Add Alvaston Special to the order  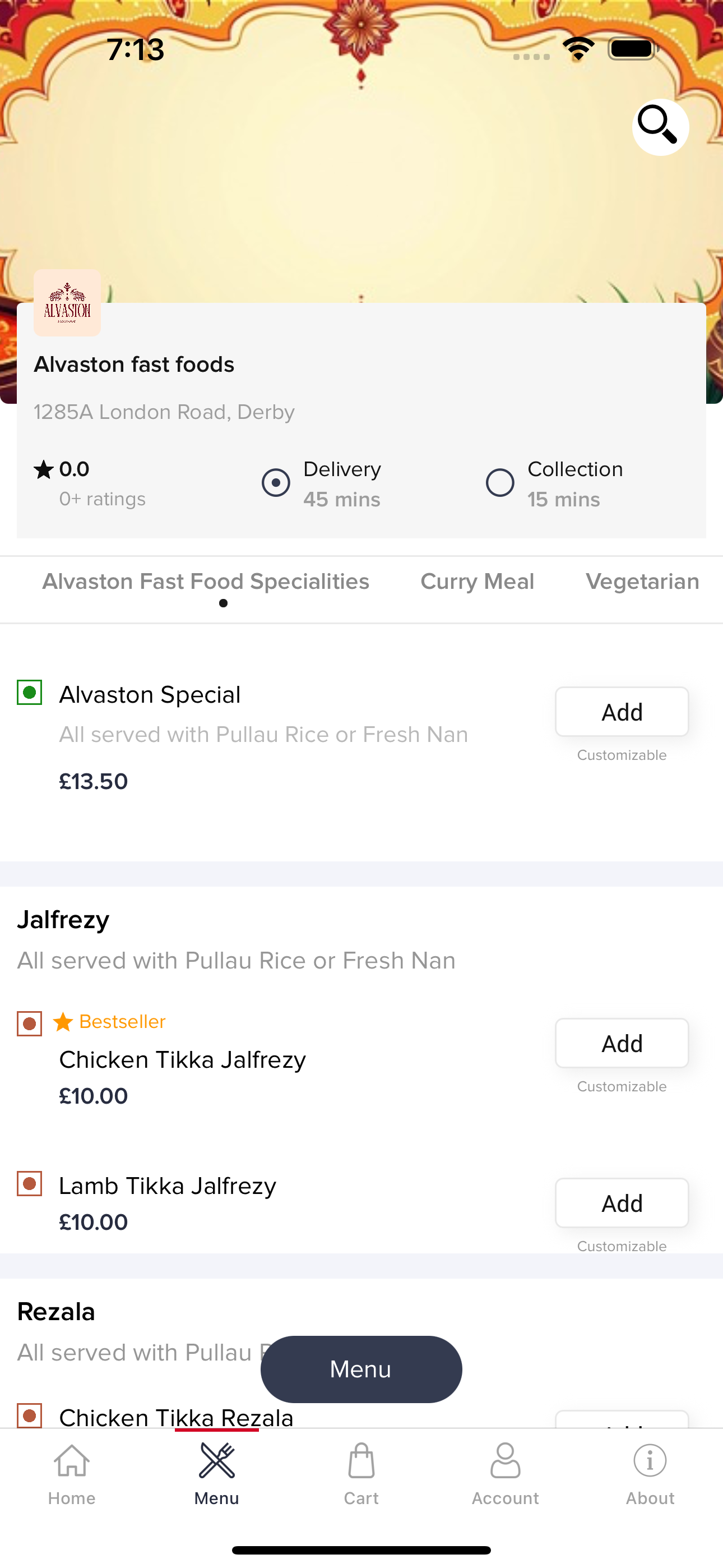click(x=622, y=712)
